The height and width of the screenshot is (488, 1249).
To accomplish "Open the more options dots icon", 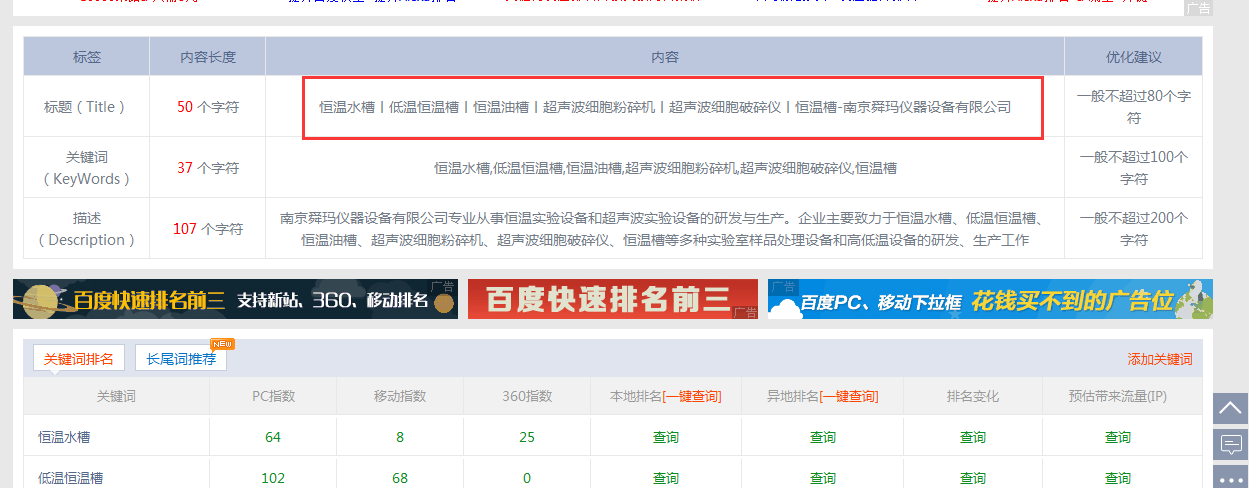I will click(x=1230, y=478).
